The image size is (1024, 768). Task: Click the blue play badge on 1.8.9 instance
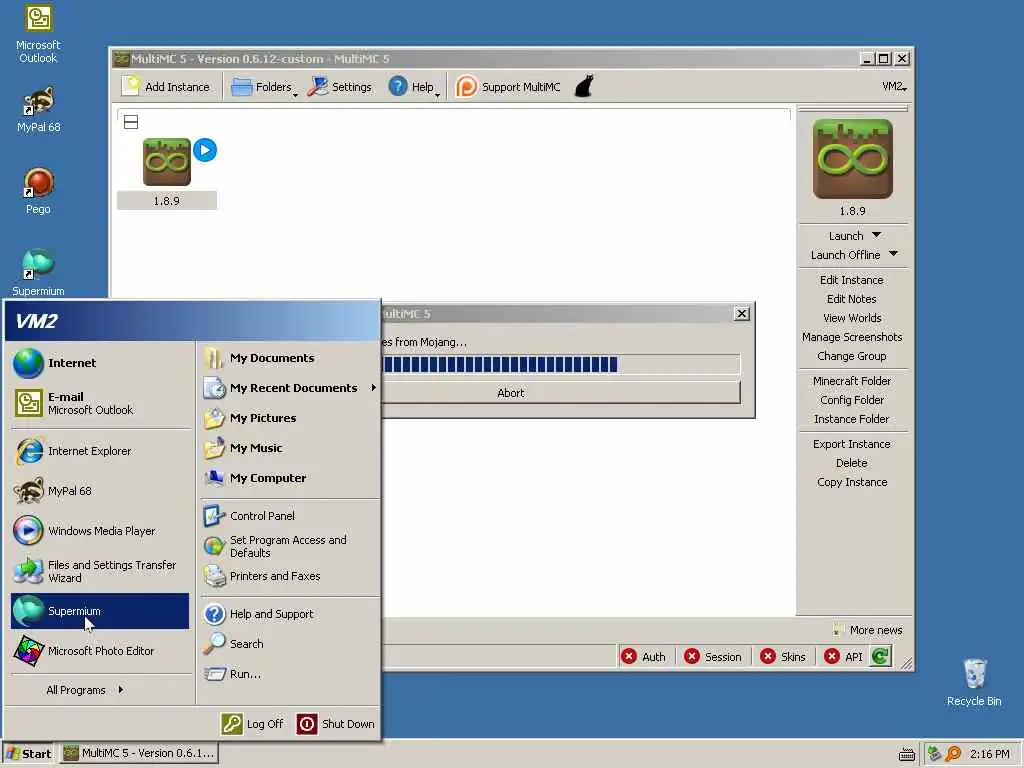click(205, 150)
